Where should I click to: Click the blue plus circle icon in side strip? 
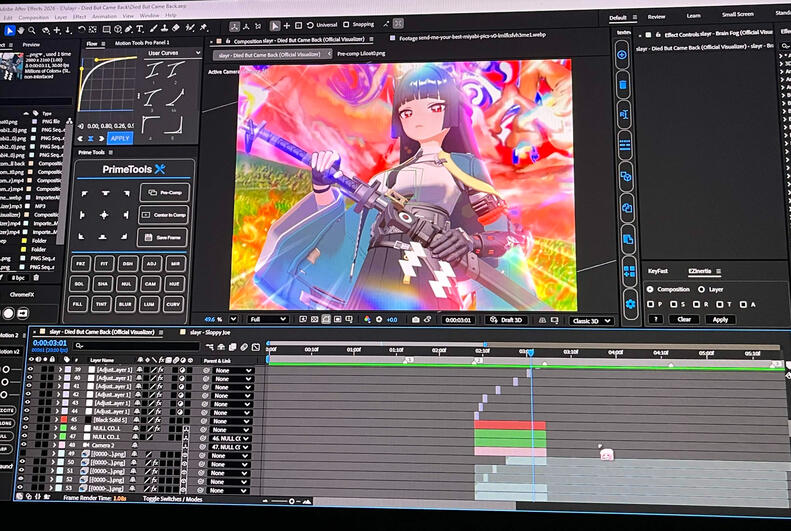pos(622,54)
